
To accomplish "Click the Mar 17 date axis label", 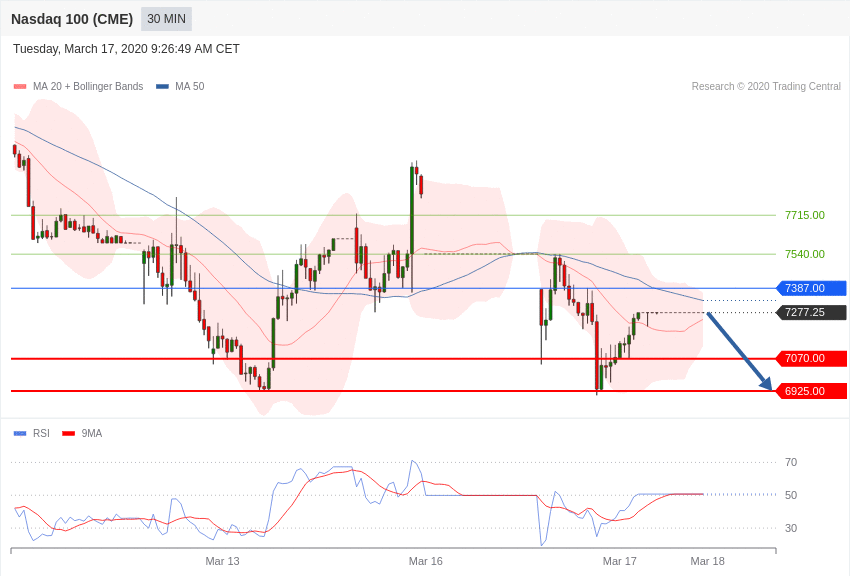I will click(x=620, y=561).
